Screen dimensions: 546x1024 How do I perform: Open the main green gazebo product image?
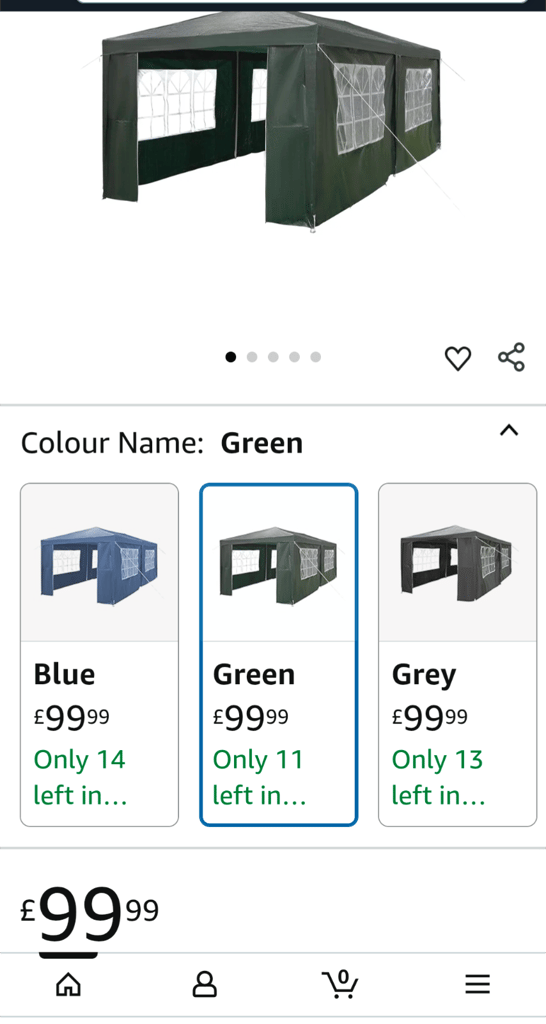coord(273,121)
